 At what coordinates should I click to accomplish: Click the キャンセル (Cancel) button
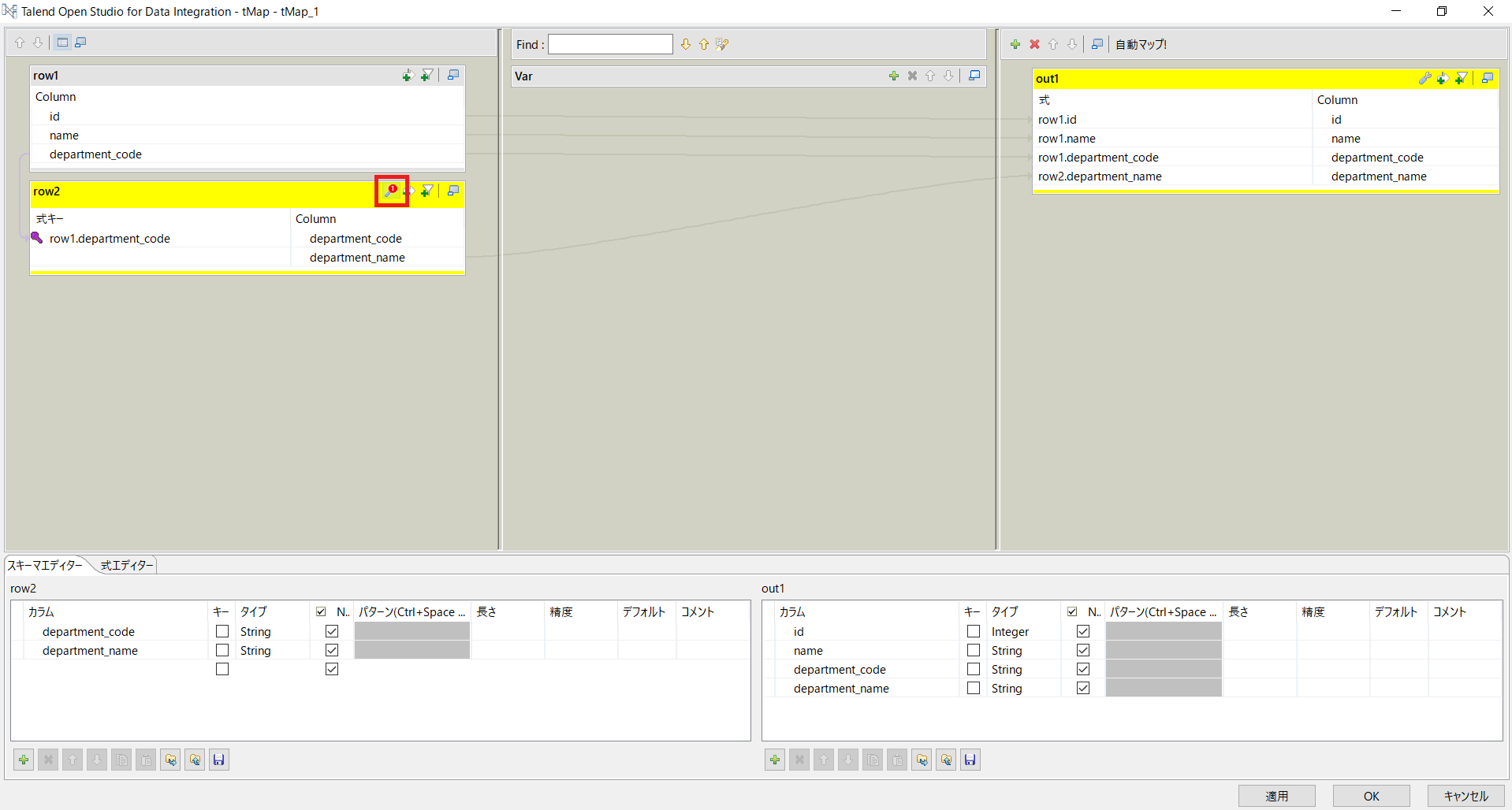click(1466, 796)
